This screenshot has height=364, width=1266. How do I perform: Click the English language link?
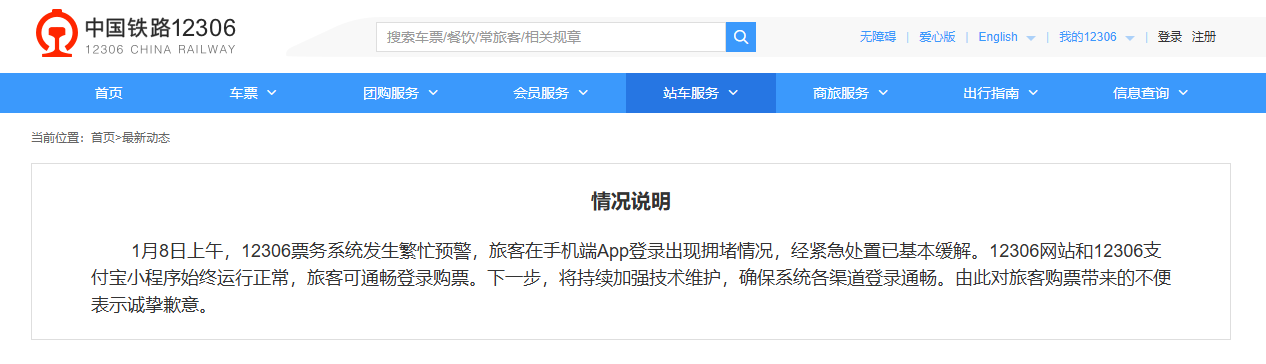[998, 37]
